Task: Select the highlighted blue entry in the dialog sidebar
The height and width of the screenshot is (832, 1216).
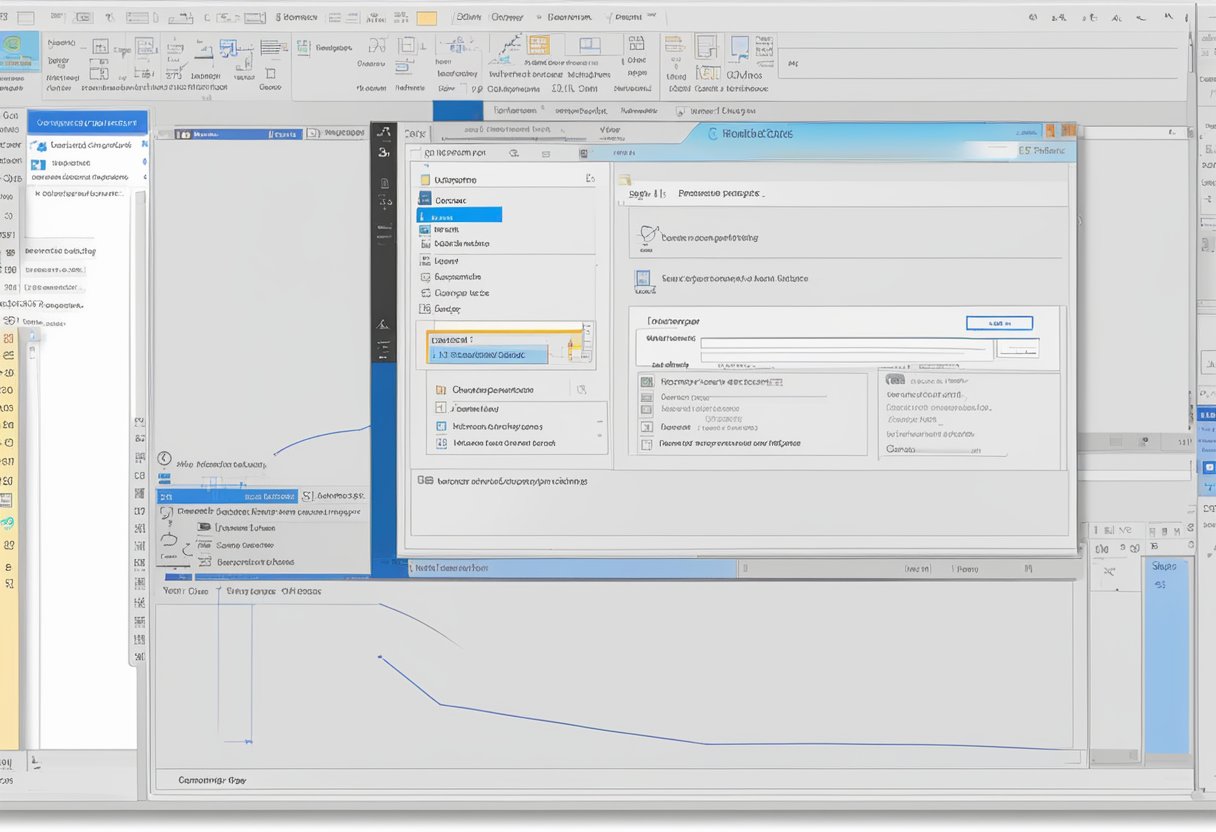Action: (458, 214)
